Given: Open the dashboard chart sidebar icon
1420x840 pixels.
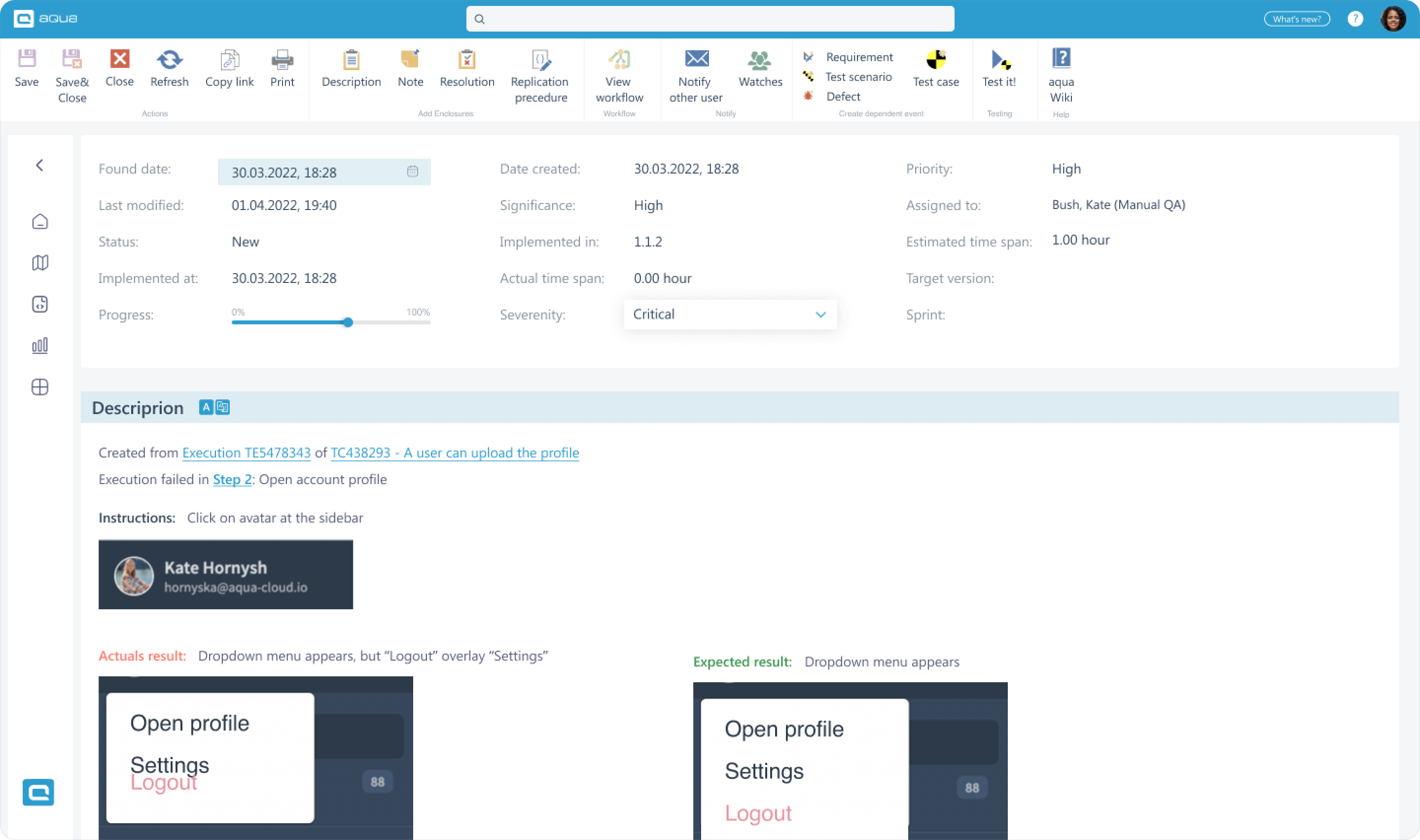Looking at the screenshot, I should coord(39,346).
